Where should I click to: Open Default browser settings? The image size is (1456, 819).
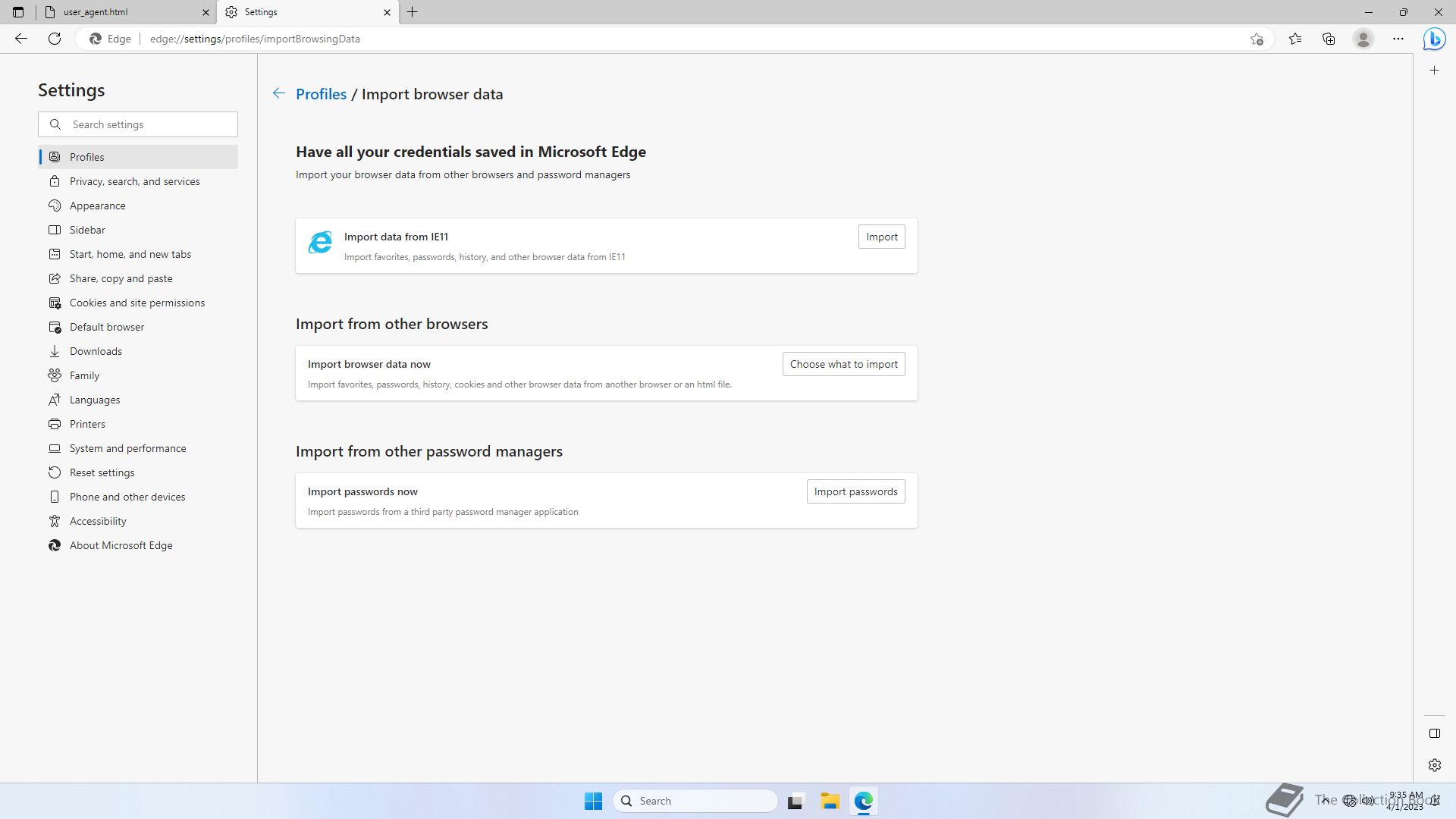[x=138, y=327]
